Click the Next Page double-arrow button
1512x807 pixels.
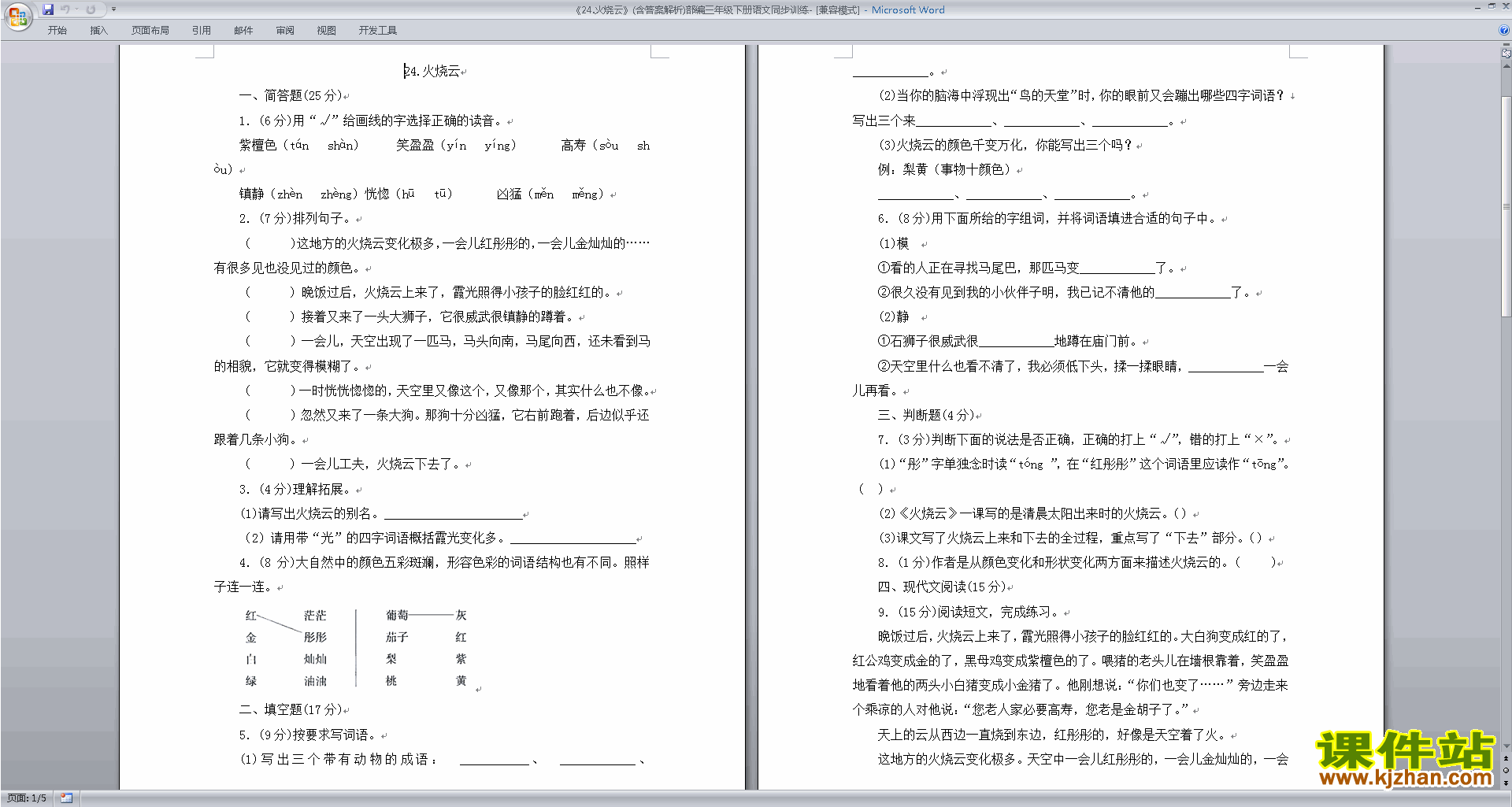tap(1506, 783)
